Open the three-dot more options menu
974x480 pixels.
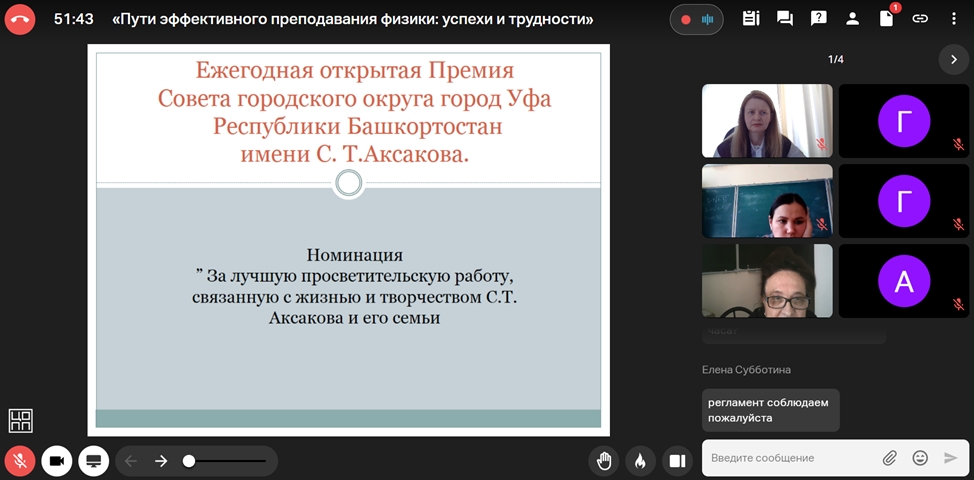coord(954,19)
